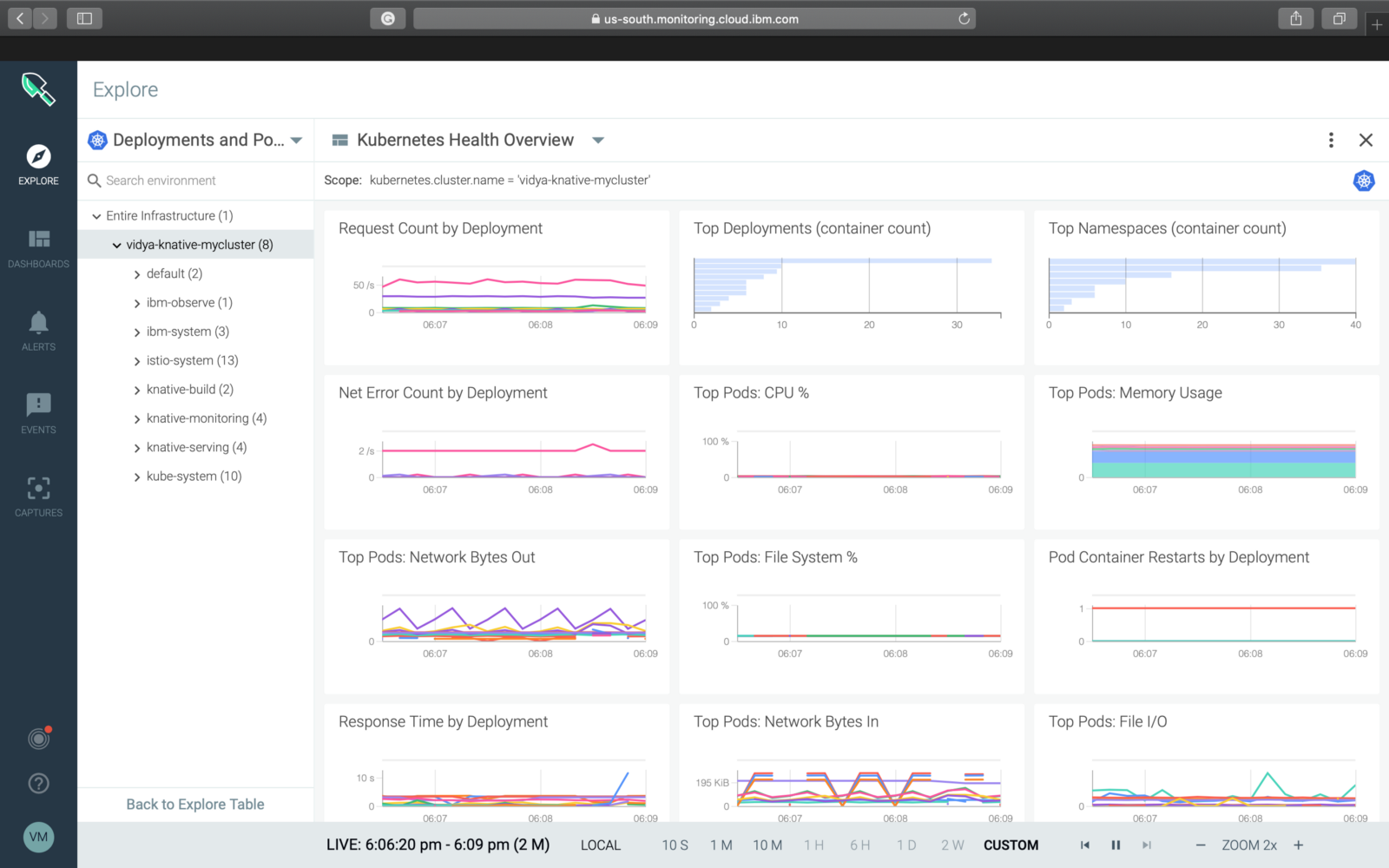Click the Pod Container Restarts by Deployment chart
Image resolution: width=1389 pixels, height=868 pixels.
click(1207, 616)
